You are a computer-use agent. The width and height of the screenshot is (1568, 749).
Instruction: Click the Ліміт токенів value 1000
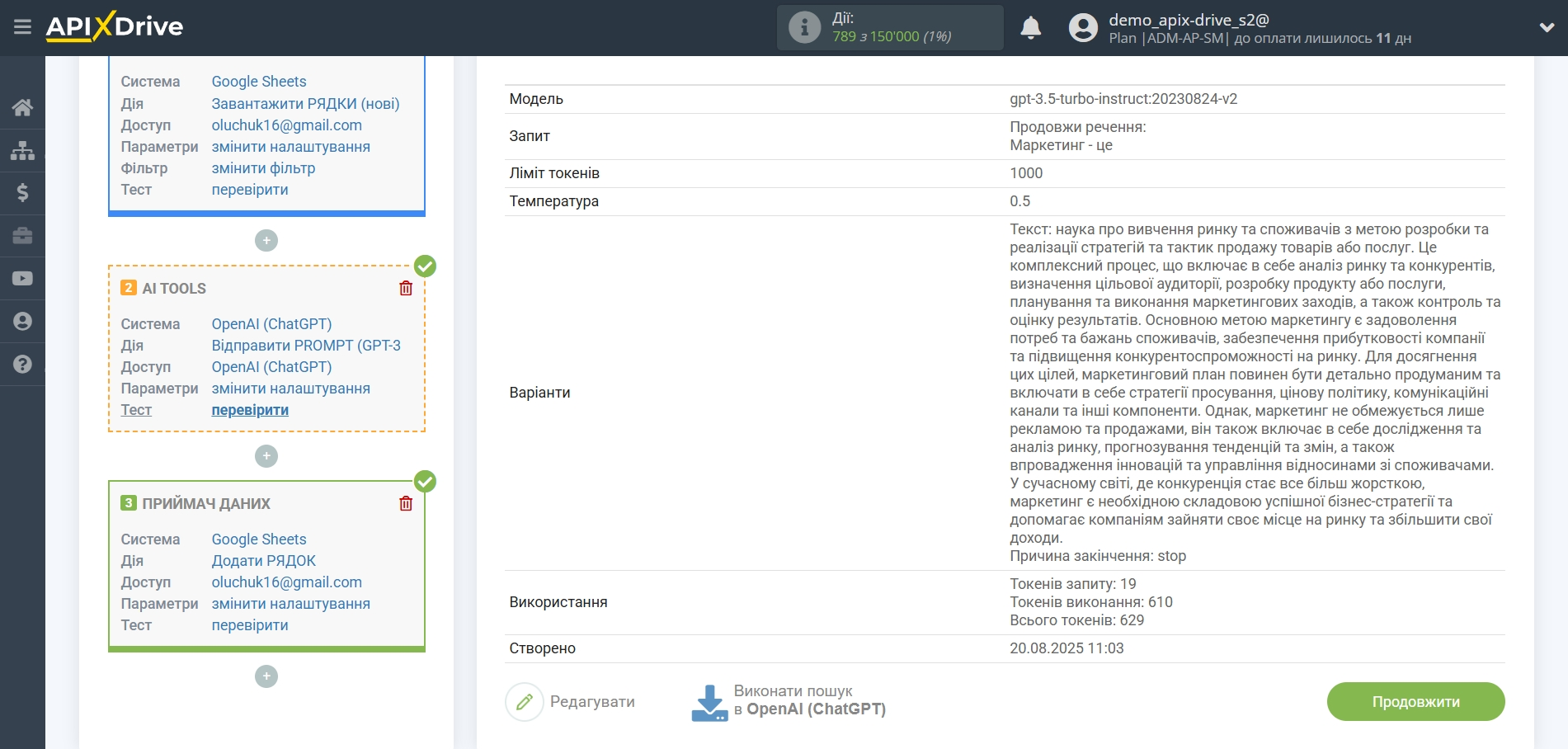[x=1026, y=173]
